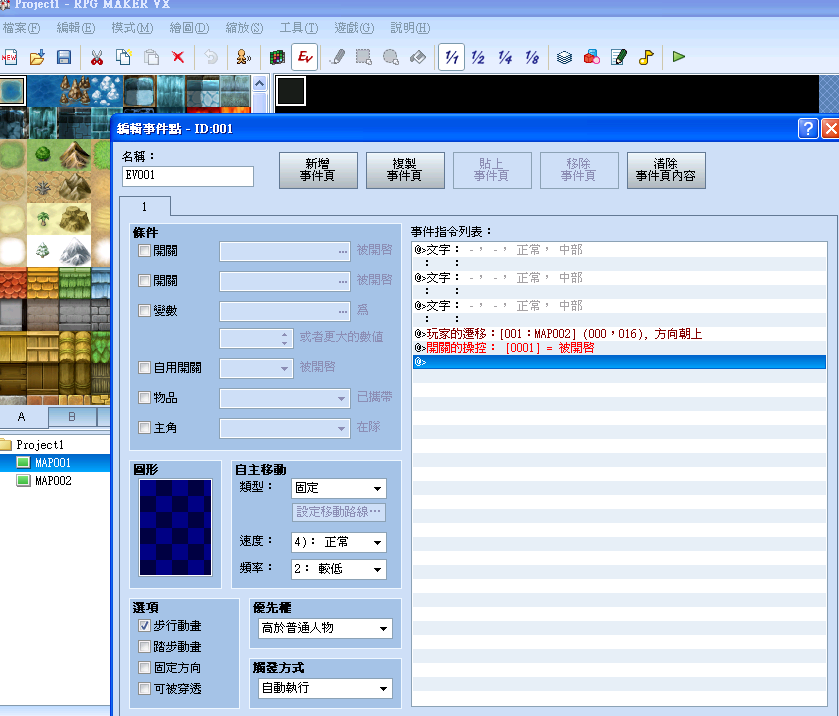Open the 模式 menu
Viewport: 839px width, 716px height.
click(132, 28)
